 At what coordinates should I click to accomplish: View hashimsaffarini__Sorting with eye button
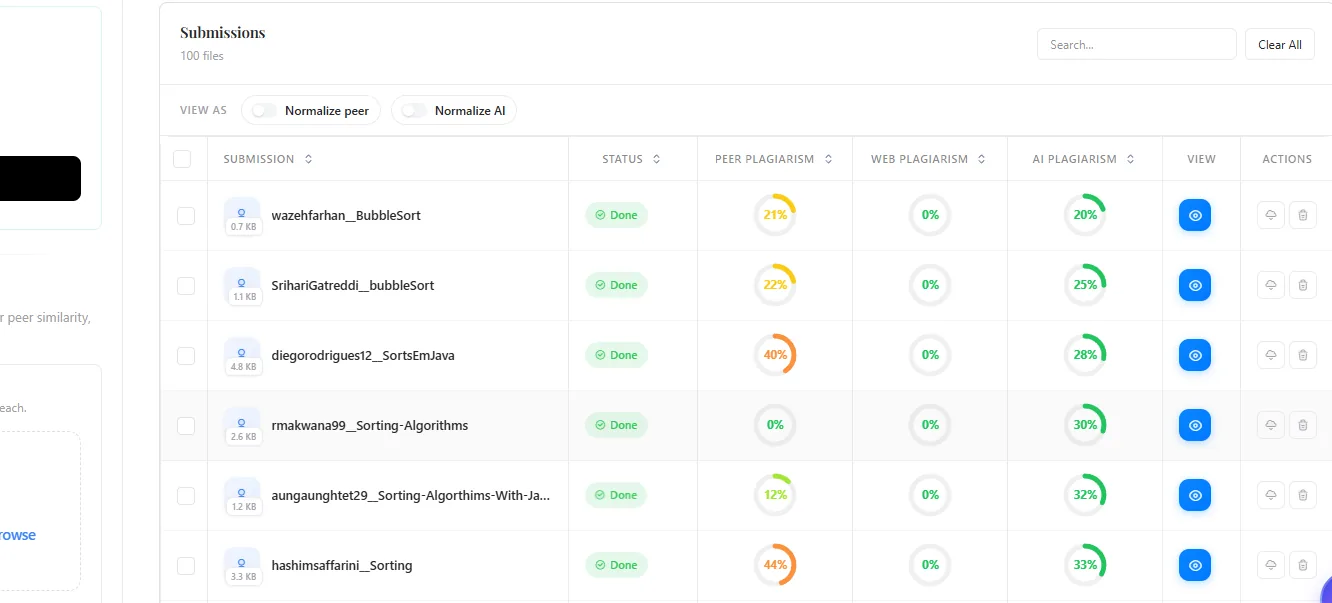pyautogui.click(x=1194, y=565)
